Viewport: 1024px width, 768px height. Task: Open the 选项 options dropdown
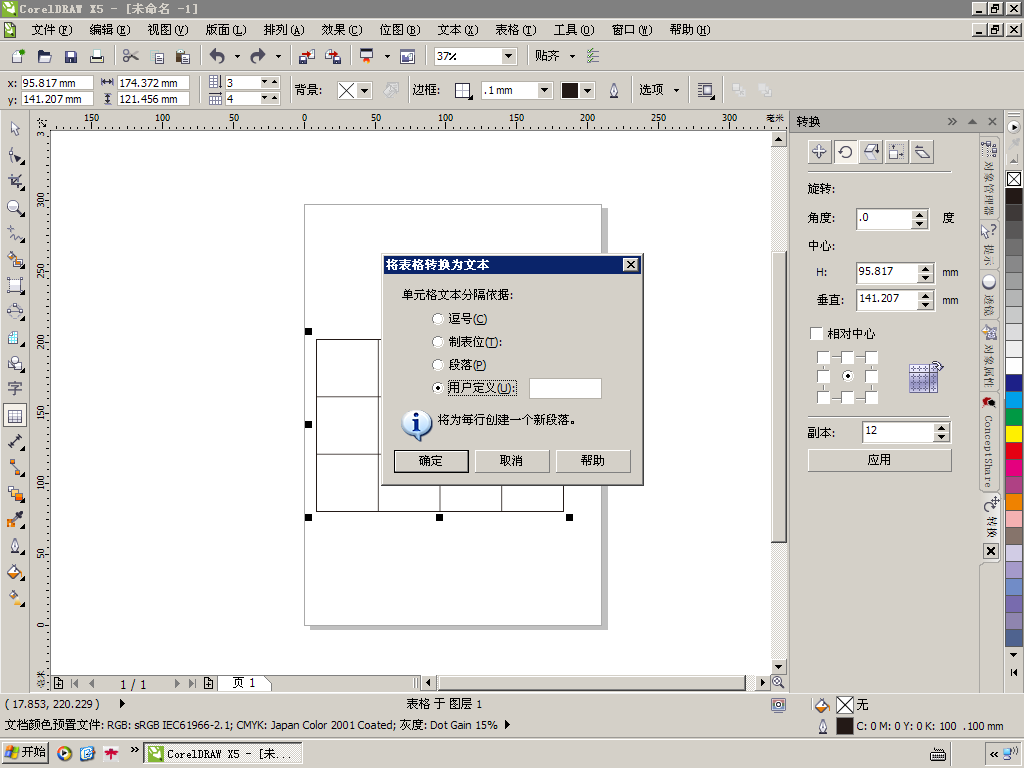[x=659, y=90]
